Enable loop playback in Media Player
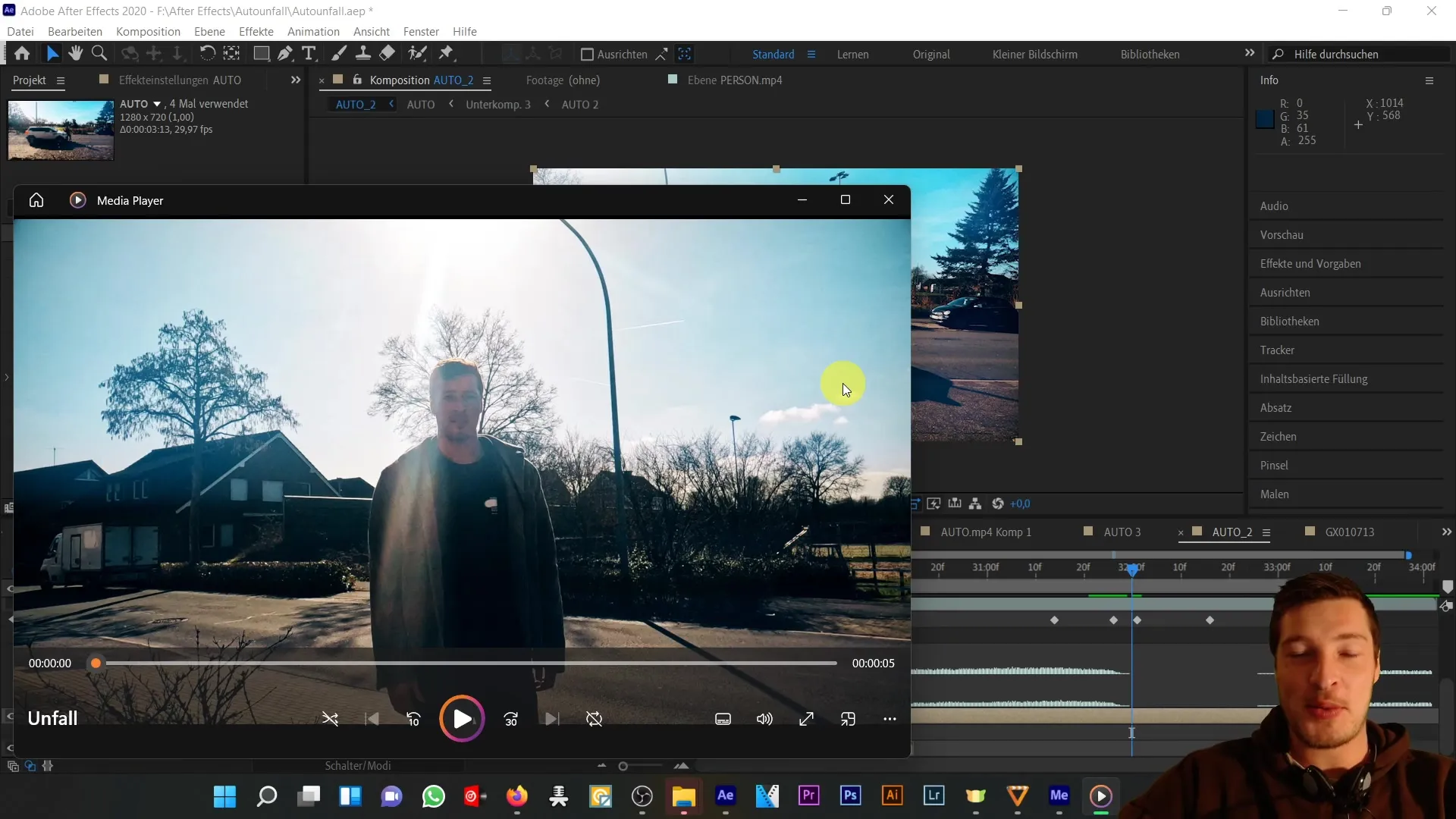This screenshot has width=1456, height=819. [594, 719]
